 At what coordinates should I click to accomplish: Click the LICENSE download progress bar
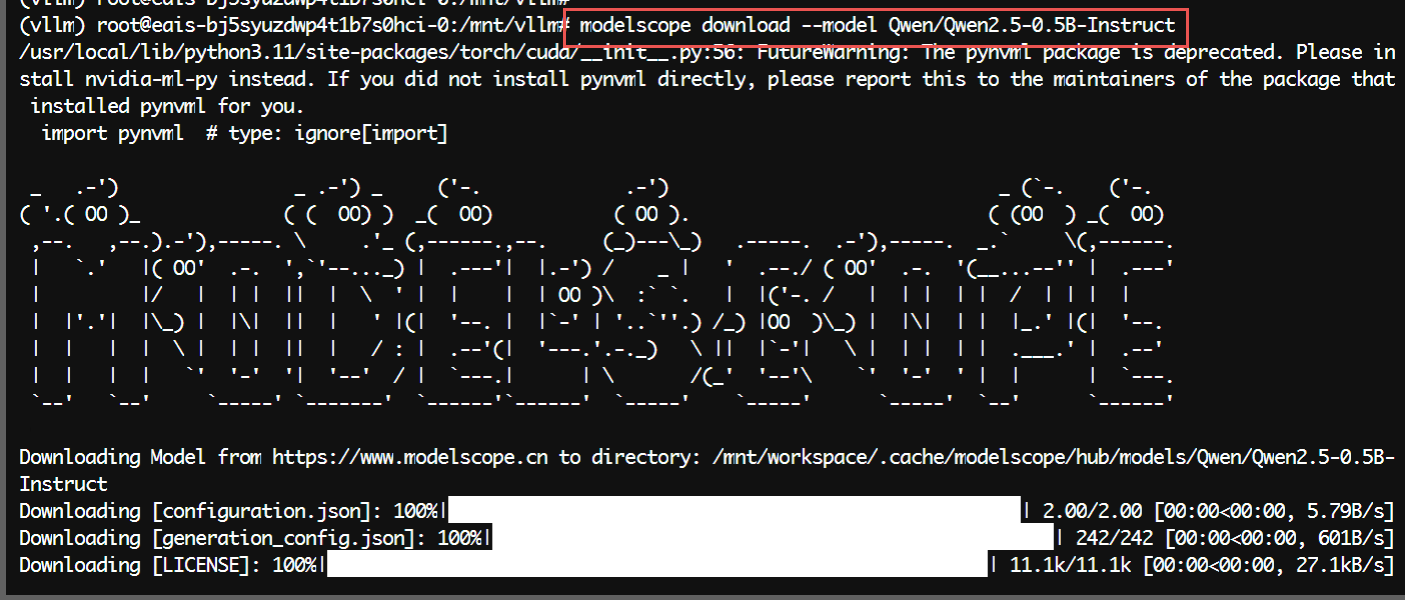[657, 565]
